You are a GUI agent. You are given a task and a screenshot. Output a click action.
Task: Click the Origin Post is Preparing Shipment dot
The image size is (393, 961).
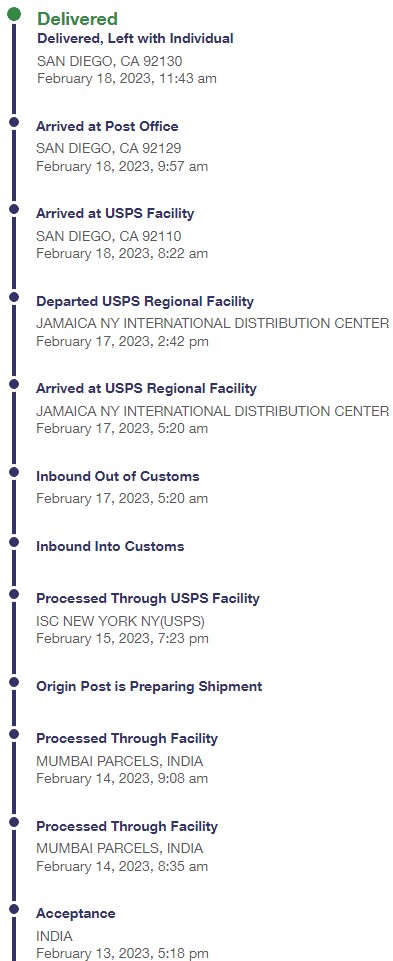point(14,682)
